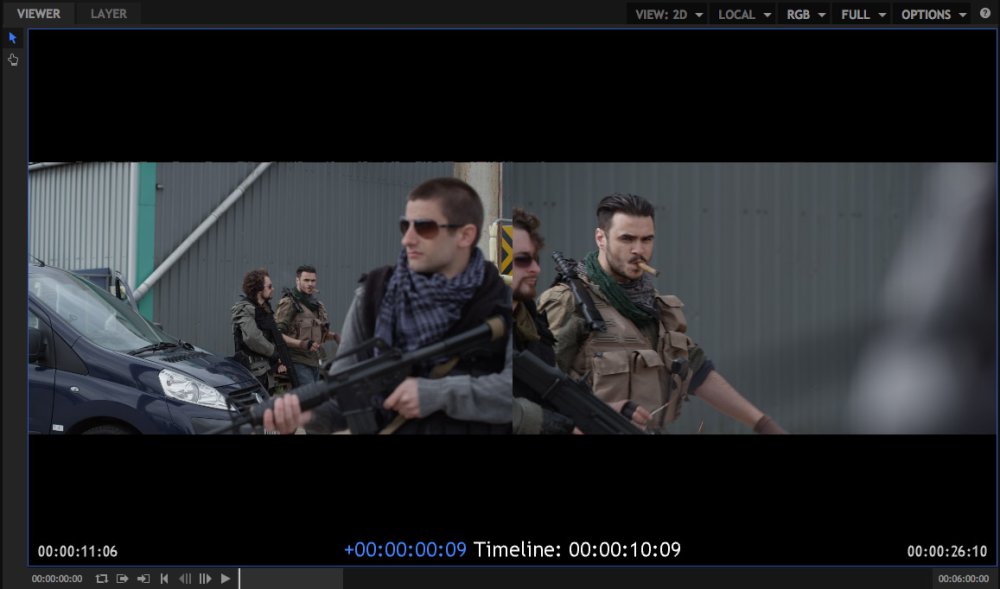This screenshot has height=589, width=1000.
Task: Open the View: 2D dropdown
Action: [669, 14]
